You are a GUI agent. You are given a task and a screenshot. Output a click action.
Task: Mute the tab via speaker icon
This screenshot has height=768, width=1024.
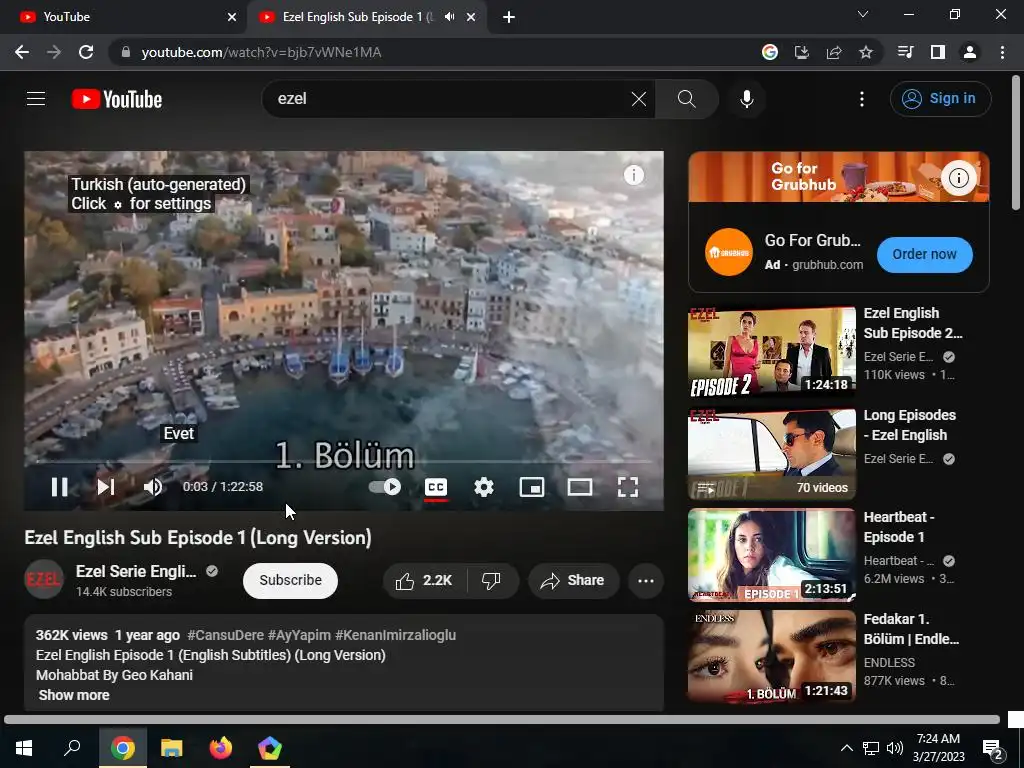(449, 17)
